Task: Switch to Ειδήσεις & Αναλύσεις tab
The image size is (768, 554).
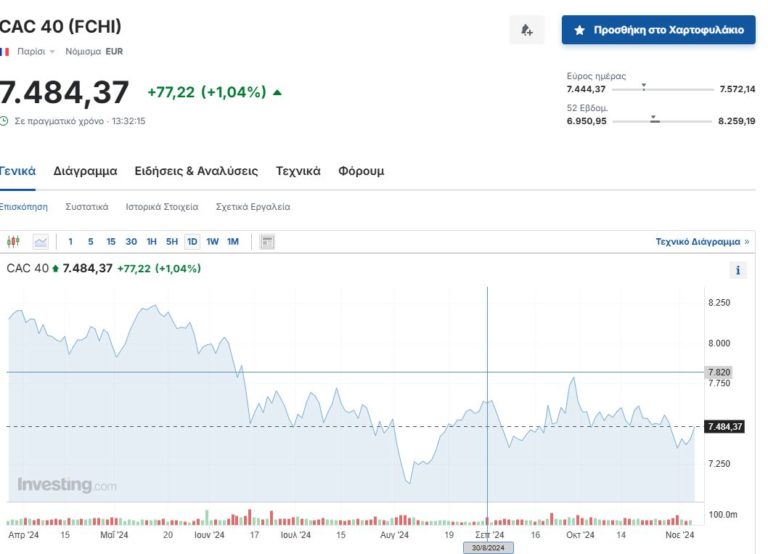Action: pyautogui.click(x=196, y=171)
